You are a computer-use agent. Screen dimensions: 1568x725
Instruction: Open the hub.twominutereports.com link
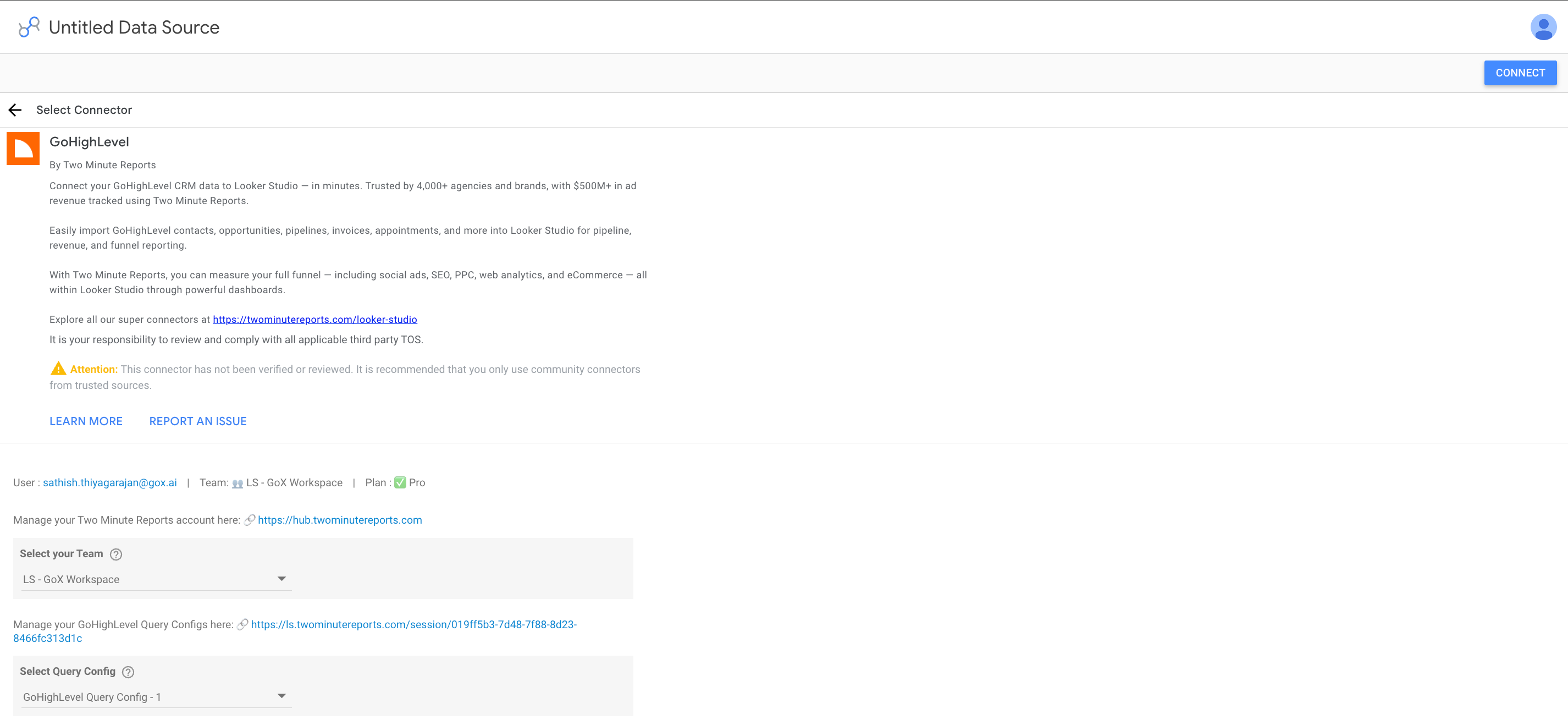(340, 520)
